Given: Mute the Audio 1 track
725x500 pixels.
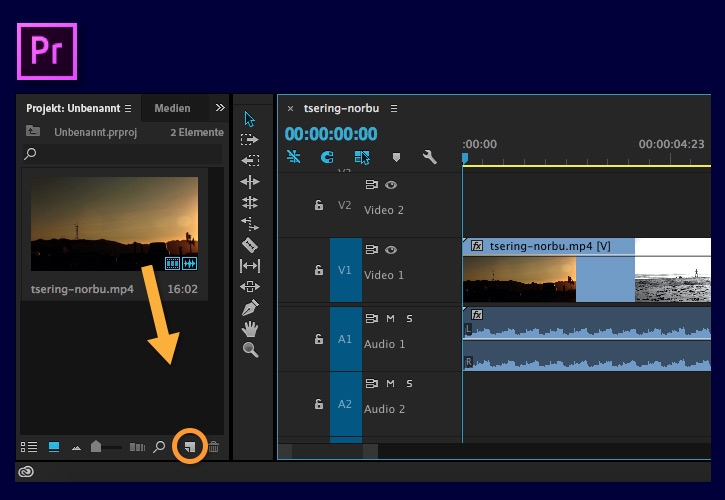Looking at the screenshot, I should [390, 318].
